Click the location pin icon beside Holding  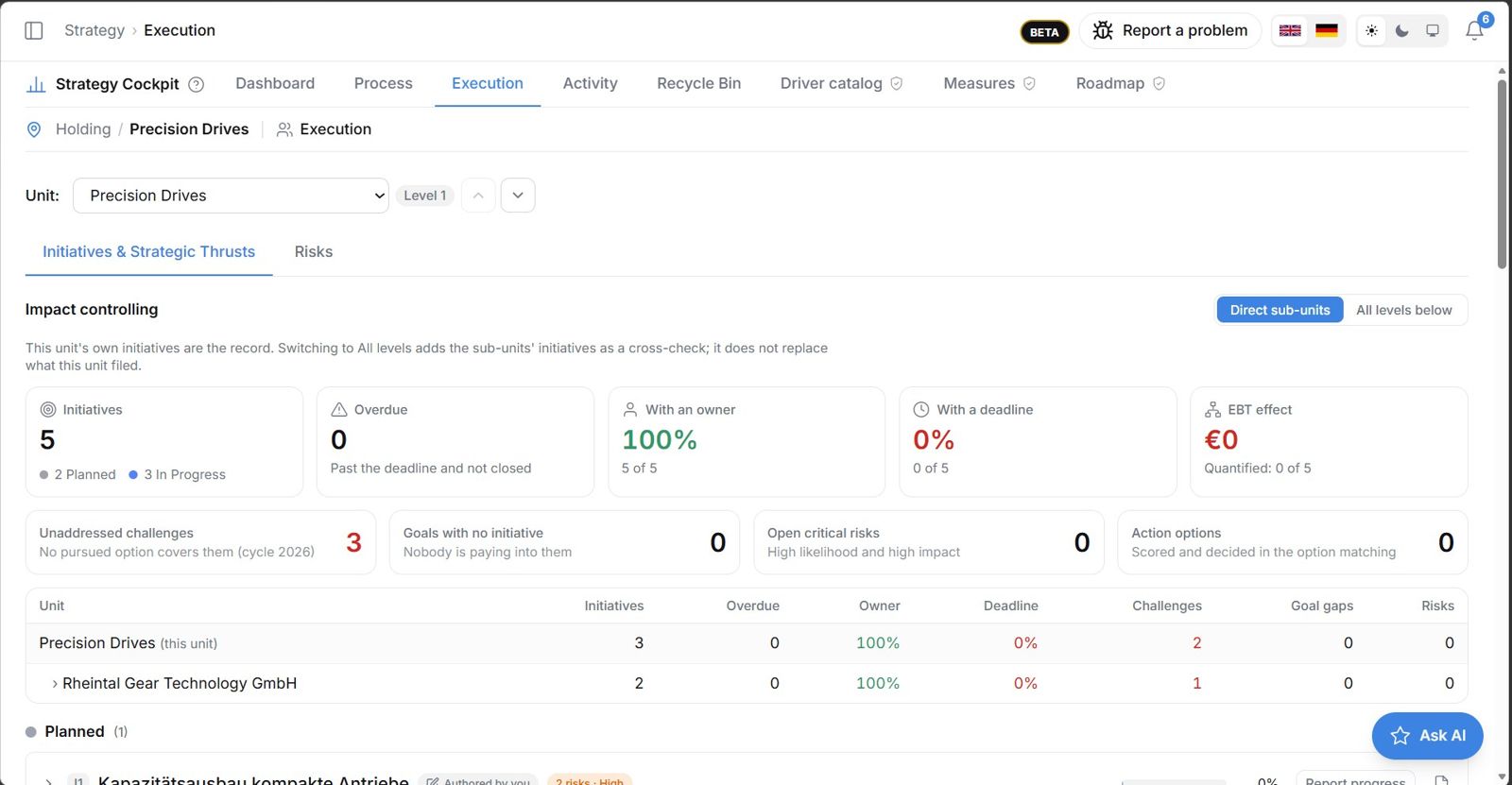(34, 129)
